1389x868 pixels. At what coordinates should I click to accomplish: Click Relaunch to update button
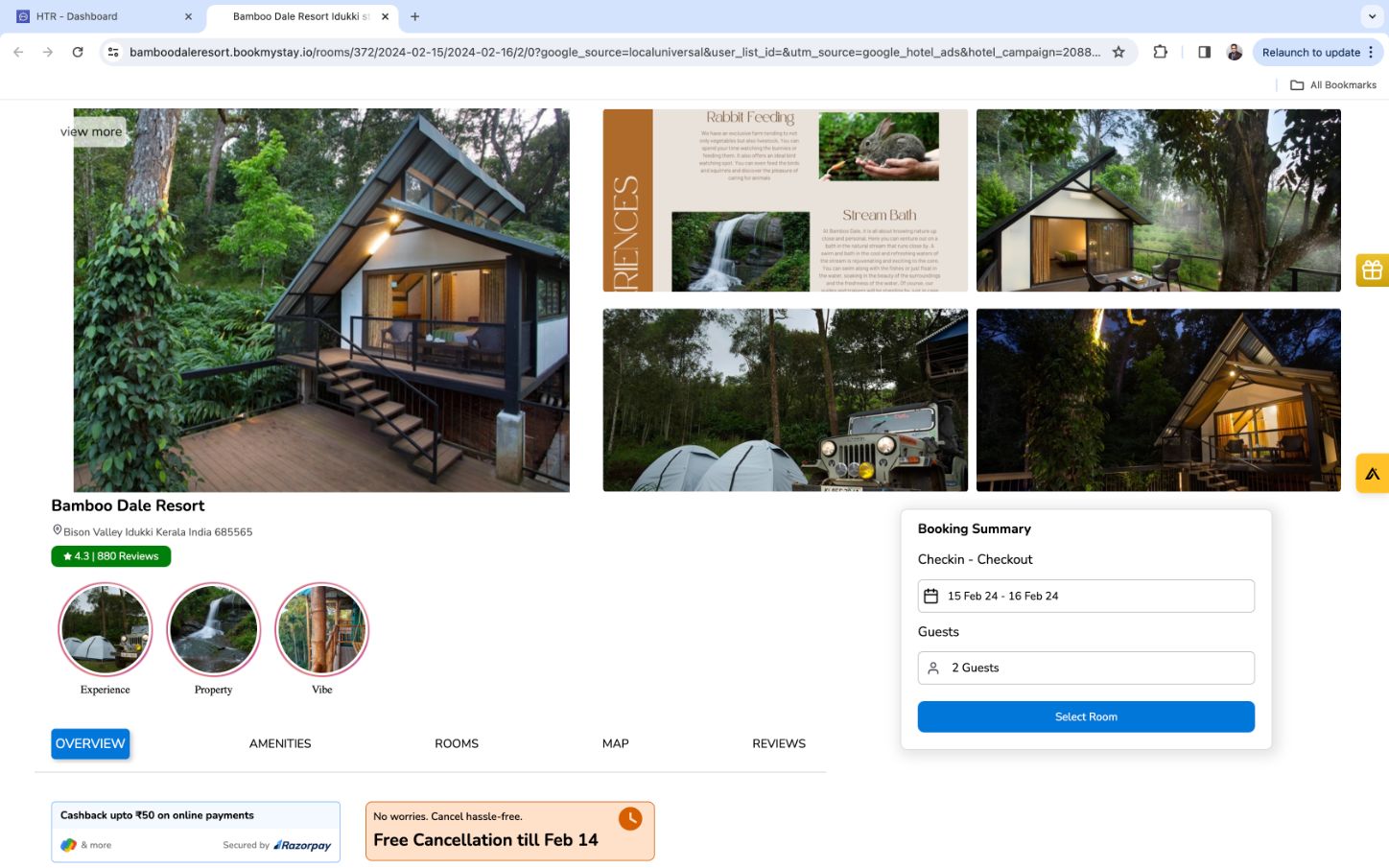click(1310, 52)
